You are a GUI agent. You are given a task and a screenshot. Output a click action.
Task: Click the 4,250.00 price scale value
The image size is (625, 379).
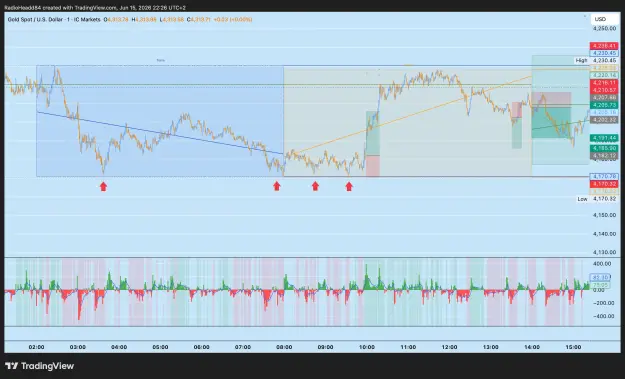pyautogui.click(x=605, y=29)
